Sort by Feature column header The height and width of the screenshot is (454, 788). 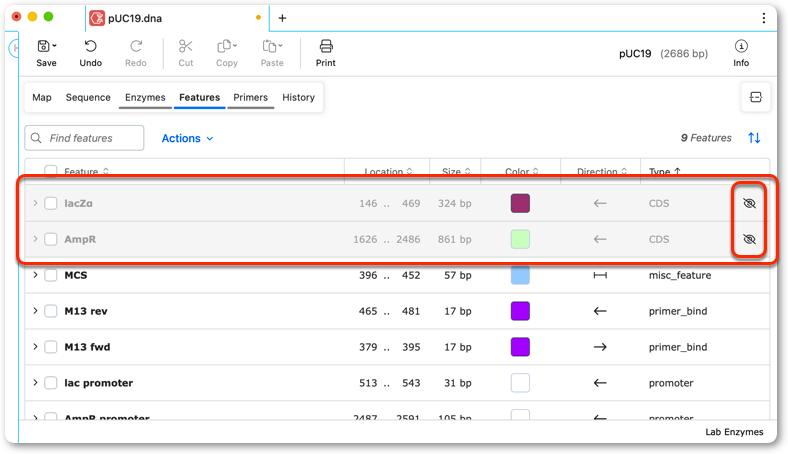tap(86, 171)
